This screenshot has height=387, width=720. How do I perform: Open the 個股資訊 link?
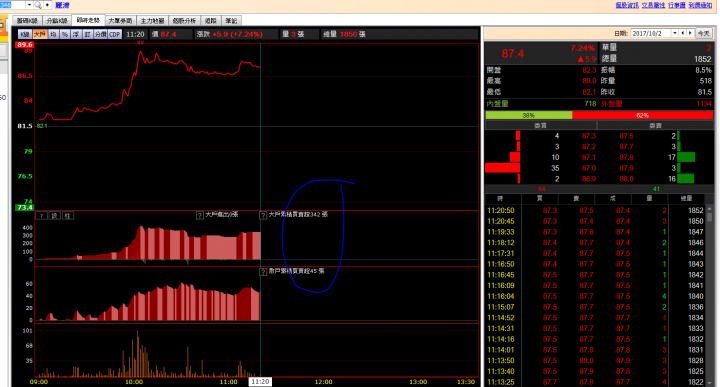point(627,5)
